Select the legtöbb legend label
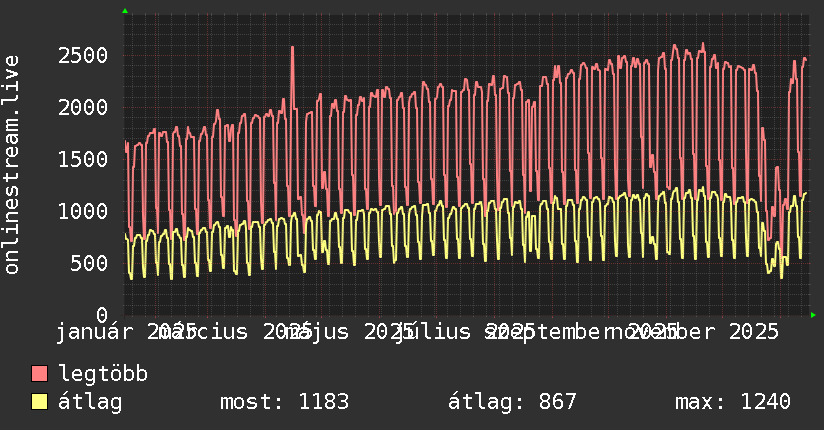The image size is (824, 430). tap(103, 373)
